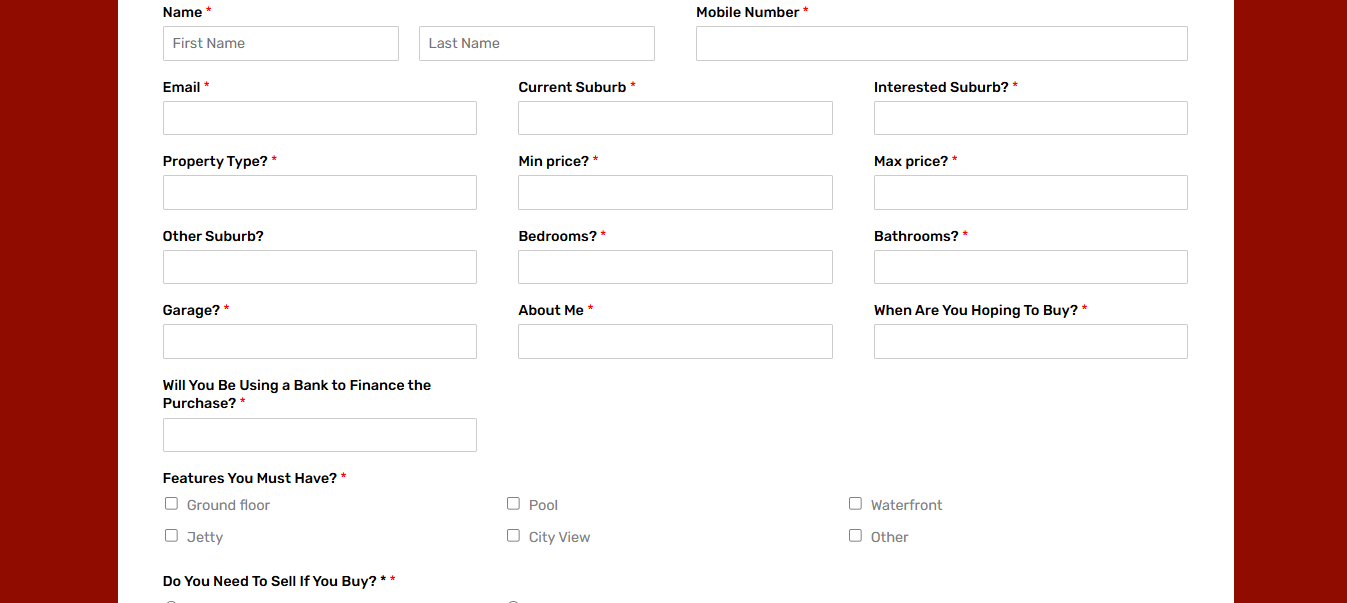Check the Other features box

855,535
